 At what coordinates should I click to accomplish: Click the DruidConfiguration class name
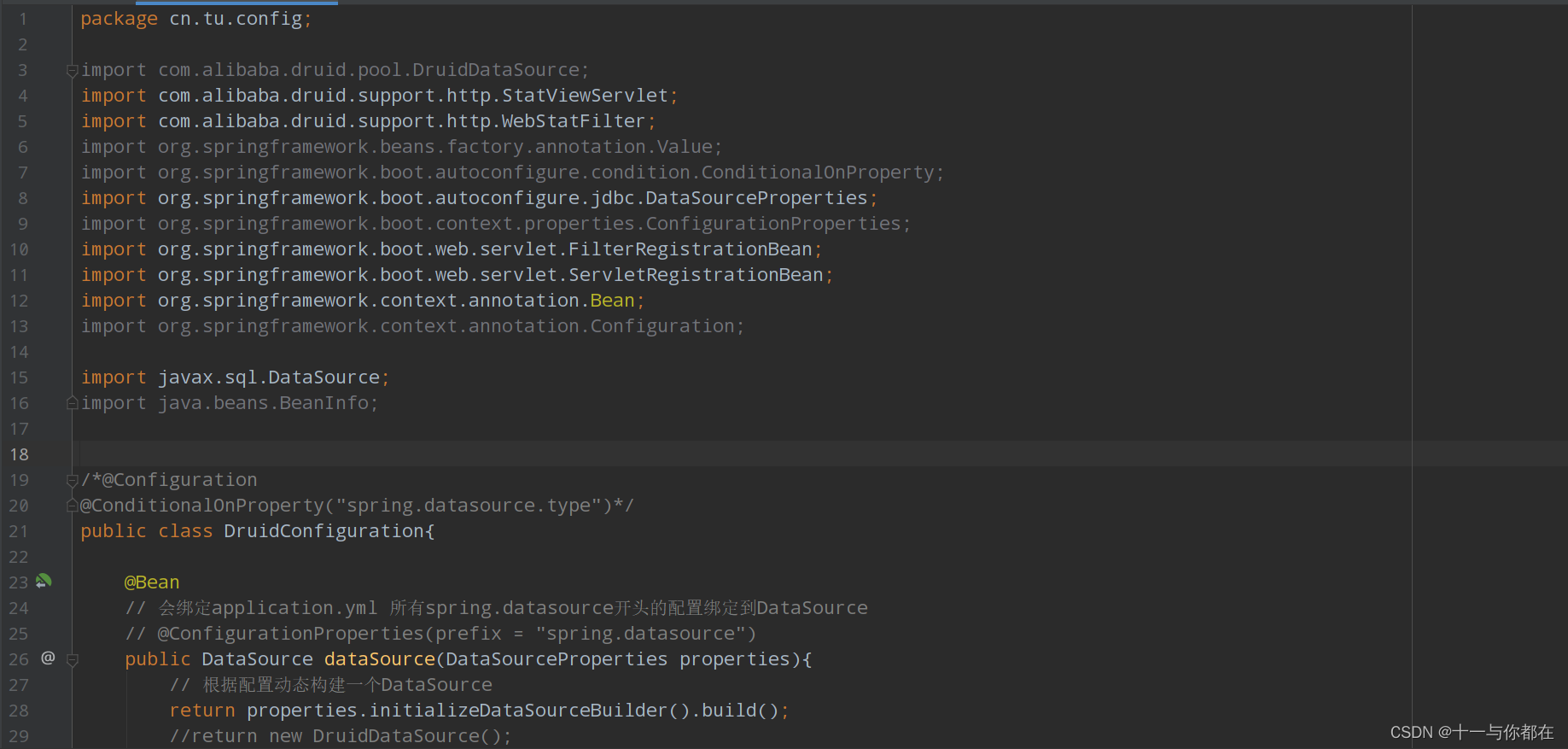tap(324, 531)
